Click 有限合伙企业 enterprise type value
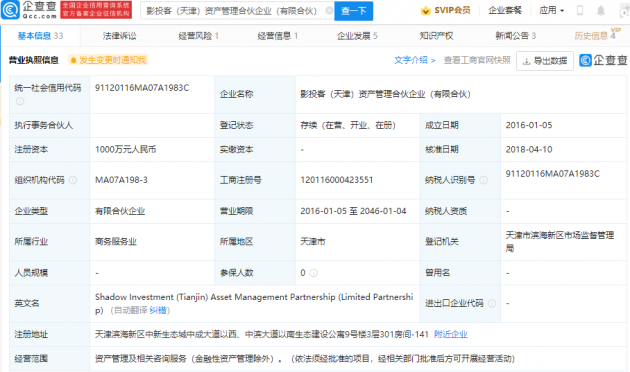The height and width of the screenshot is (372, 630). [120, 211]
